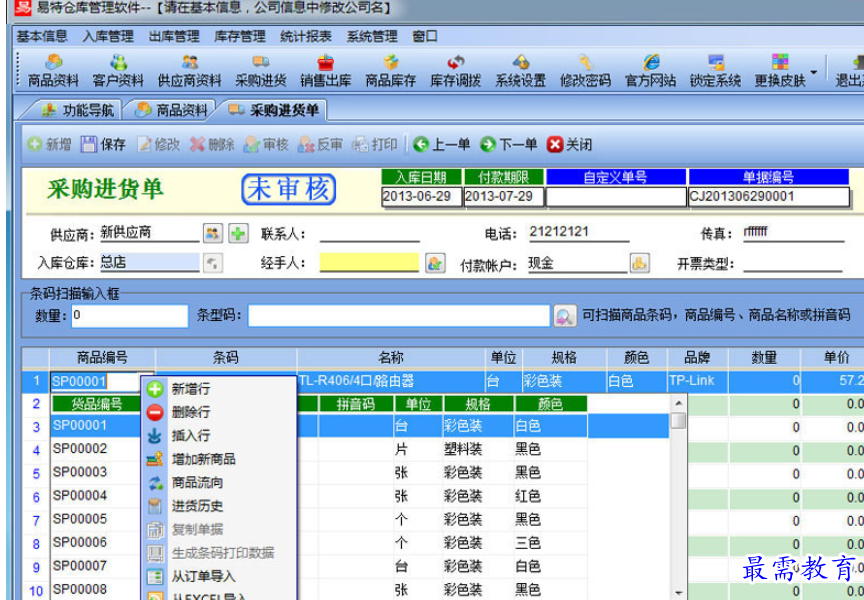The height and width of the screenshot is (600, 864).
Task: Open 统计报表 menu
Action: [306, 36]
